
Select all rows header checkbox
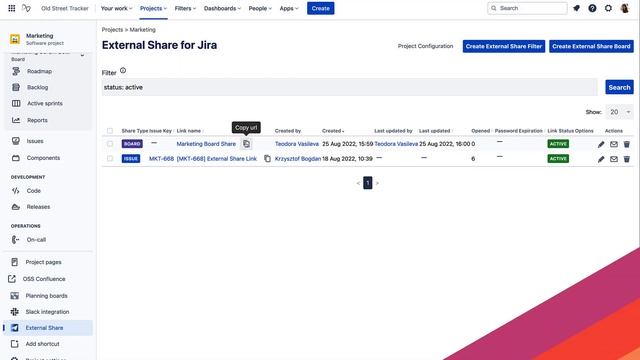[110, 131]
